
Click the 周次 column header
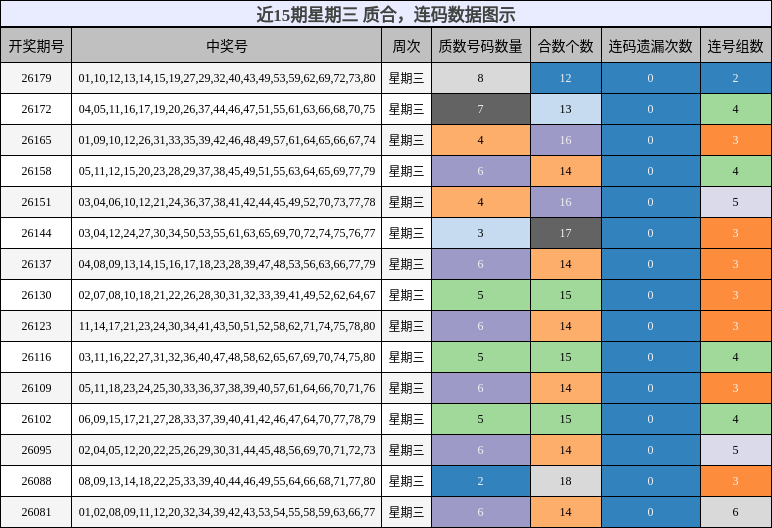tap(406, 45)
